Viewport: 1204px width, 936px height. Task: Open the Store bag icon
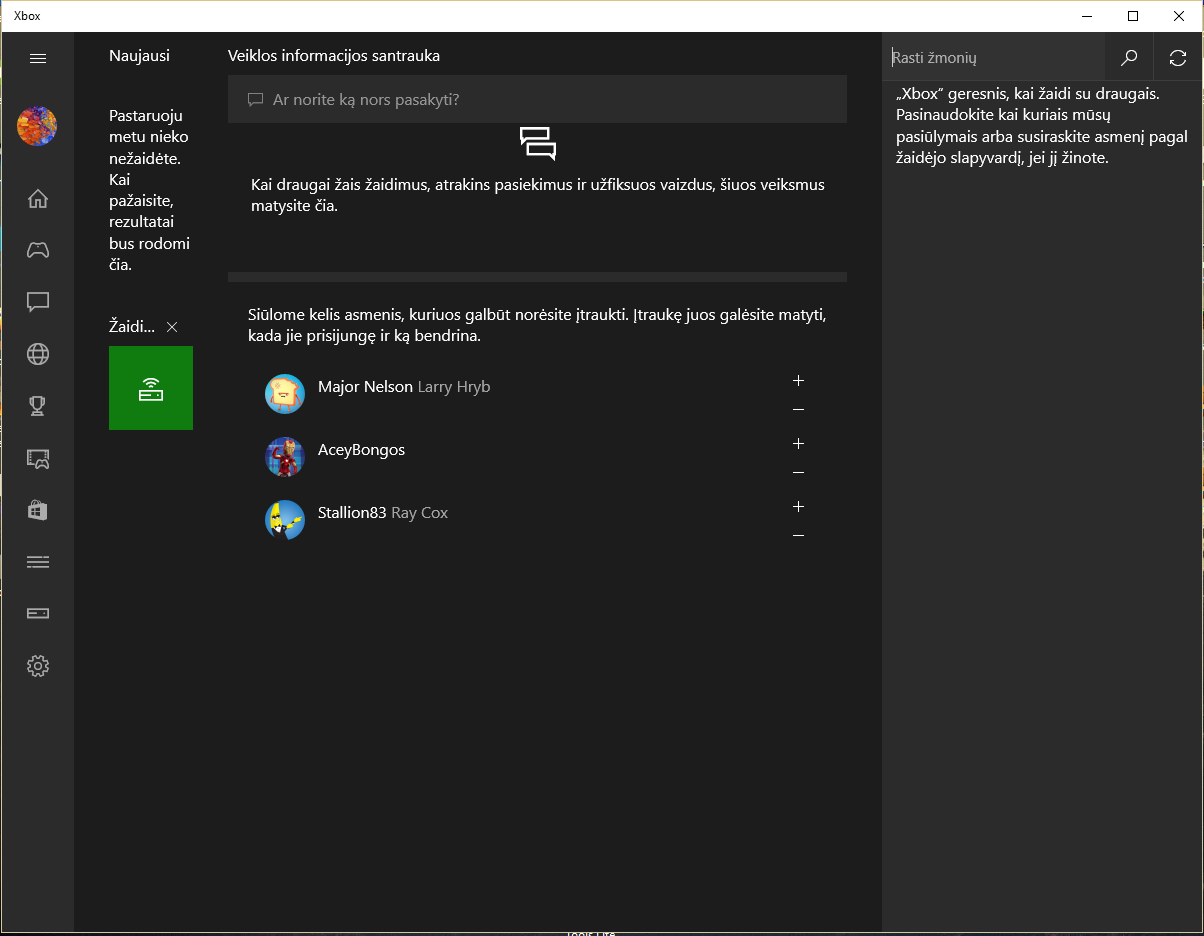[38, 510]
